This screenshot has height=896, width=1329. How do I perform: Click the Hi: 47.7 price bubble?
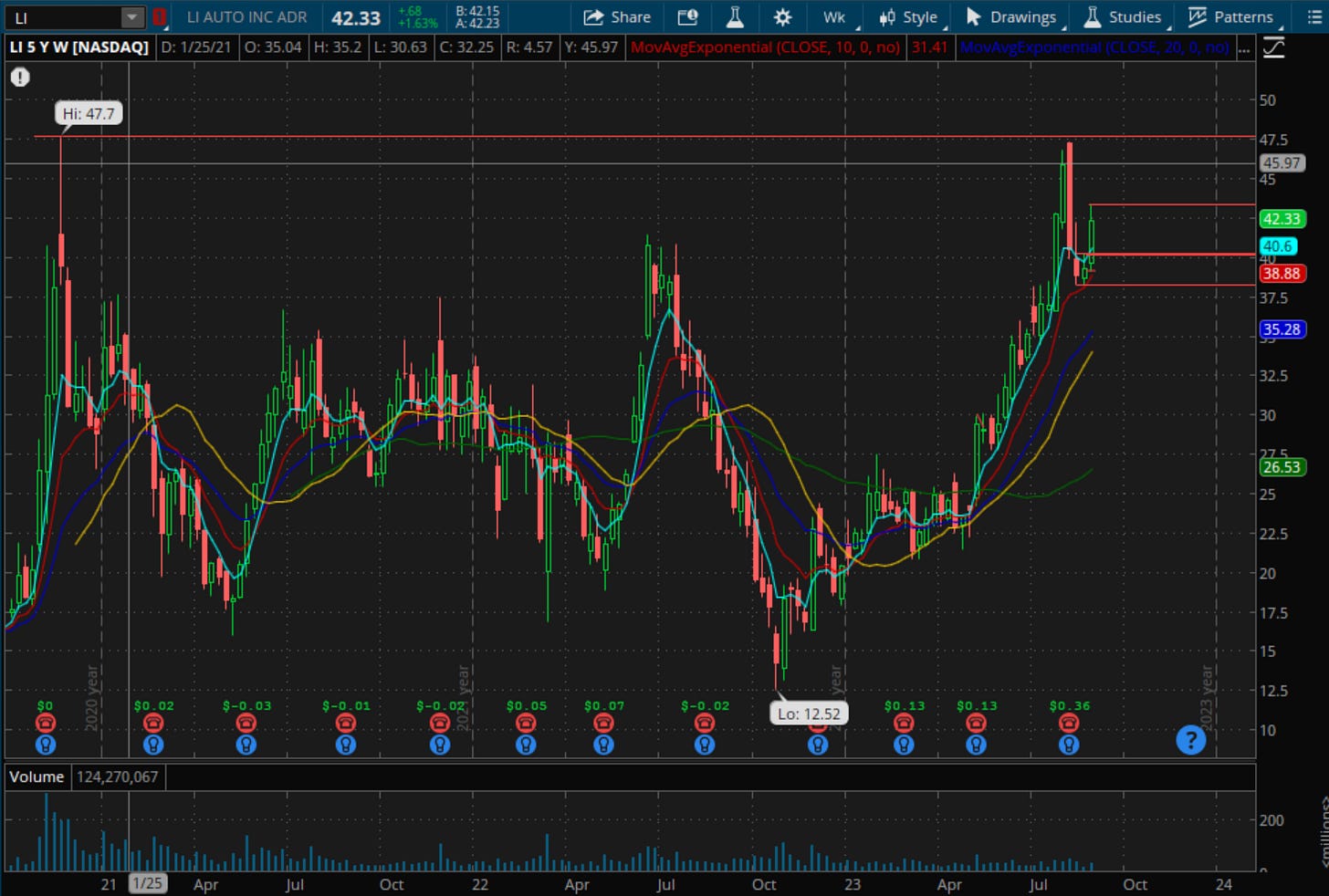coord(89,114)
